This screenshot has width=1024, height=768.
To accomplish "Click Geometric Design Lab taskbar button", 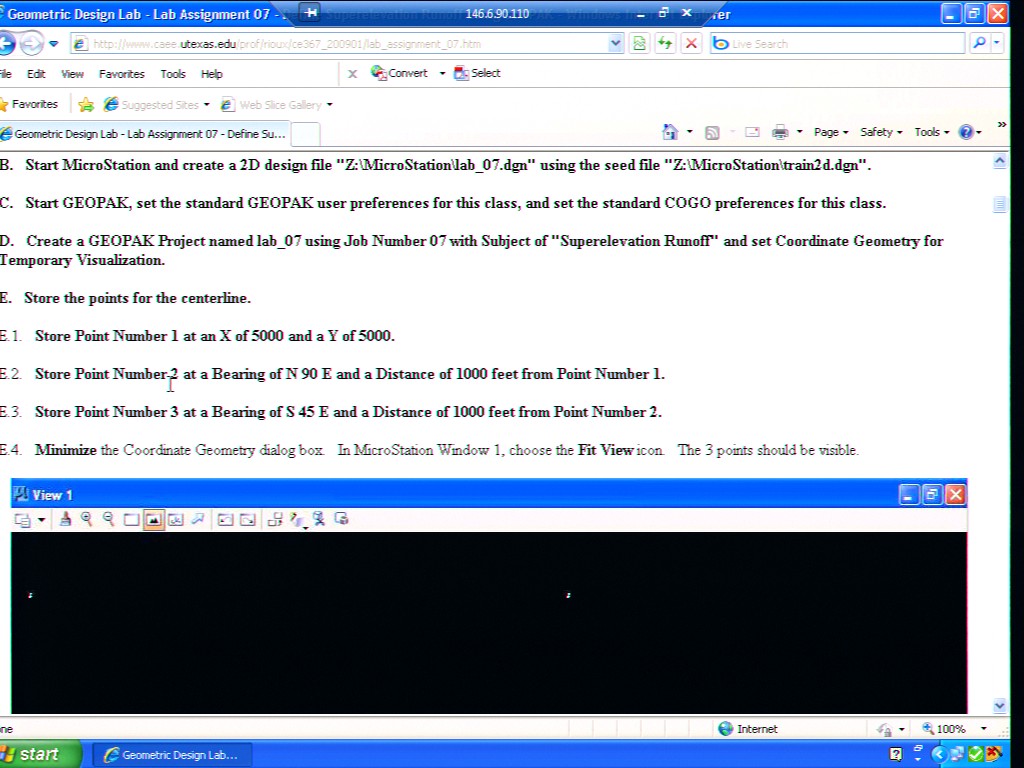I will [x=172, y=755].
